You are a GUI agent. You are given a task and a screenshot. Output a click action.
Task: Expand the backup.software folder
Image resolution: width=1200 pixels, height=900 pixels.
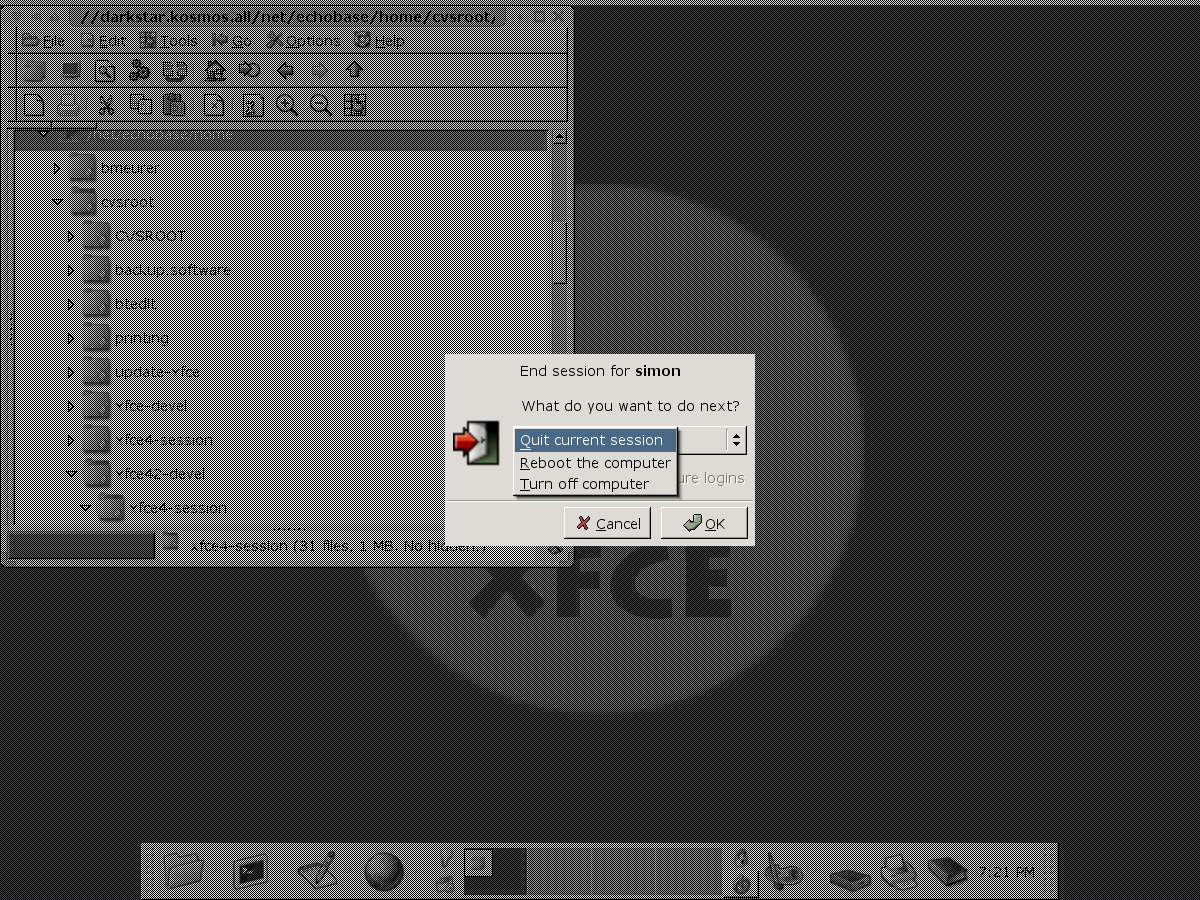pos(71,271)
